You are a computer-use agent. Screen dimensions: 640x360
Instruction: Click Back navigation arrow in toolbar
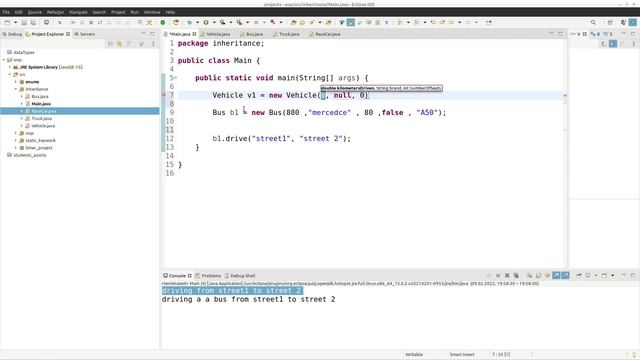pyautogui.click(x=451, y=22)
